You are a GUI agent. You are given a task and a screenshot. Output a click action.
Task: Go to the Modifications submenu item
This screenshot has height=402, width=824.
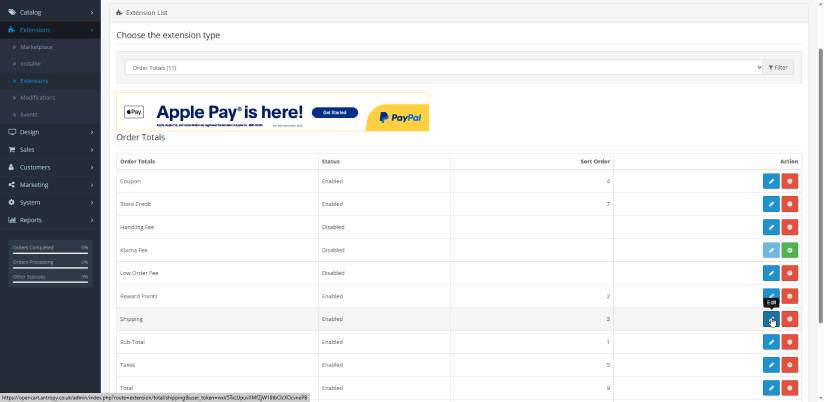click(38, 98)
